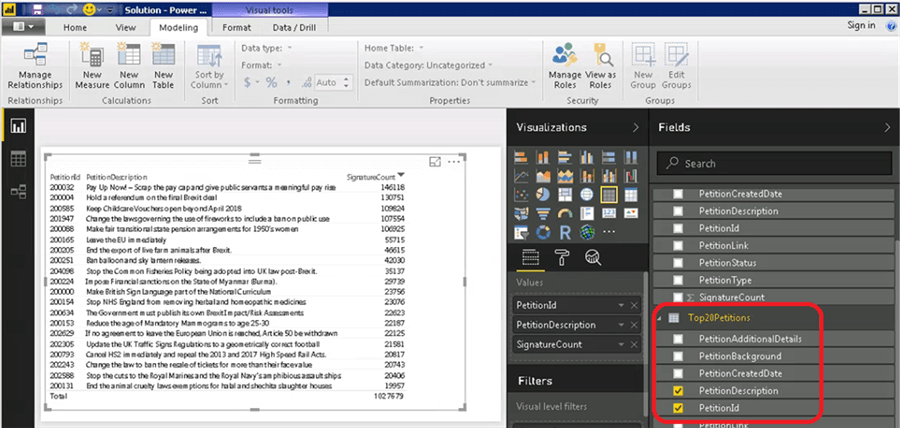Increase decimal places Auto stepper
This screenshot has width=900, height=428.
click(x=346, y=79)
